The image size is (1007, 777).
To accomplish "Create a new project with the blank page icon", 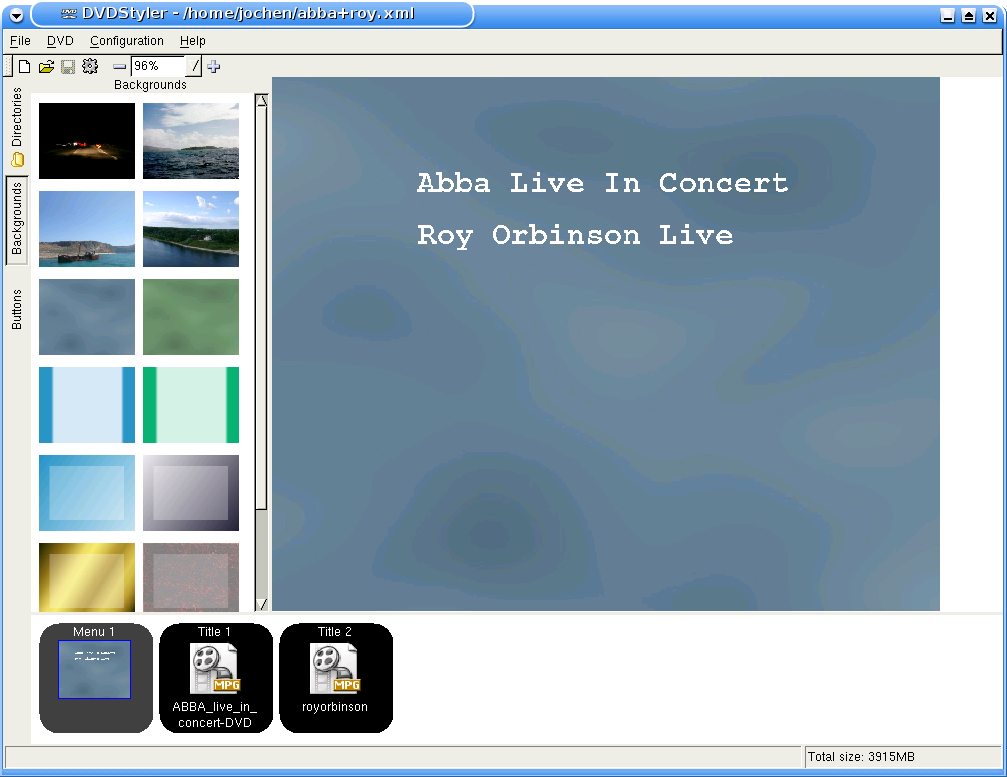I will click(x=25, y=67).
